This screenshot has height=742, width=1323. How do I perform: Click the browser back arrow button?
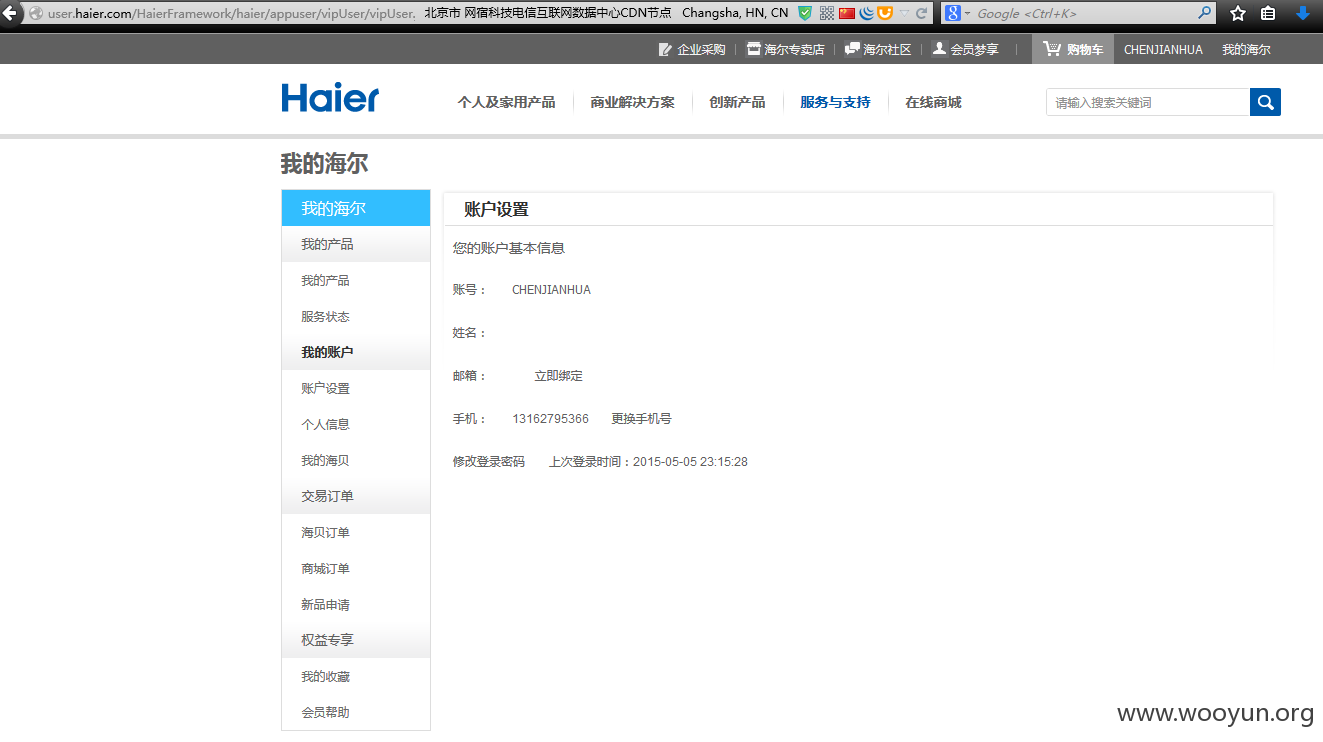point(11,13)
